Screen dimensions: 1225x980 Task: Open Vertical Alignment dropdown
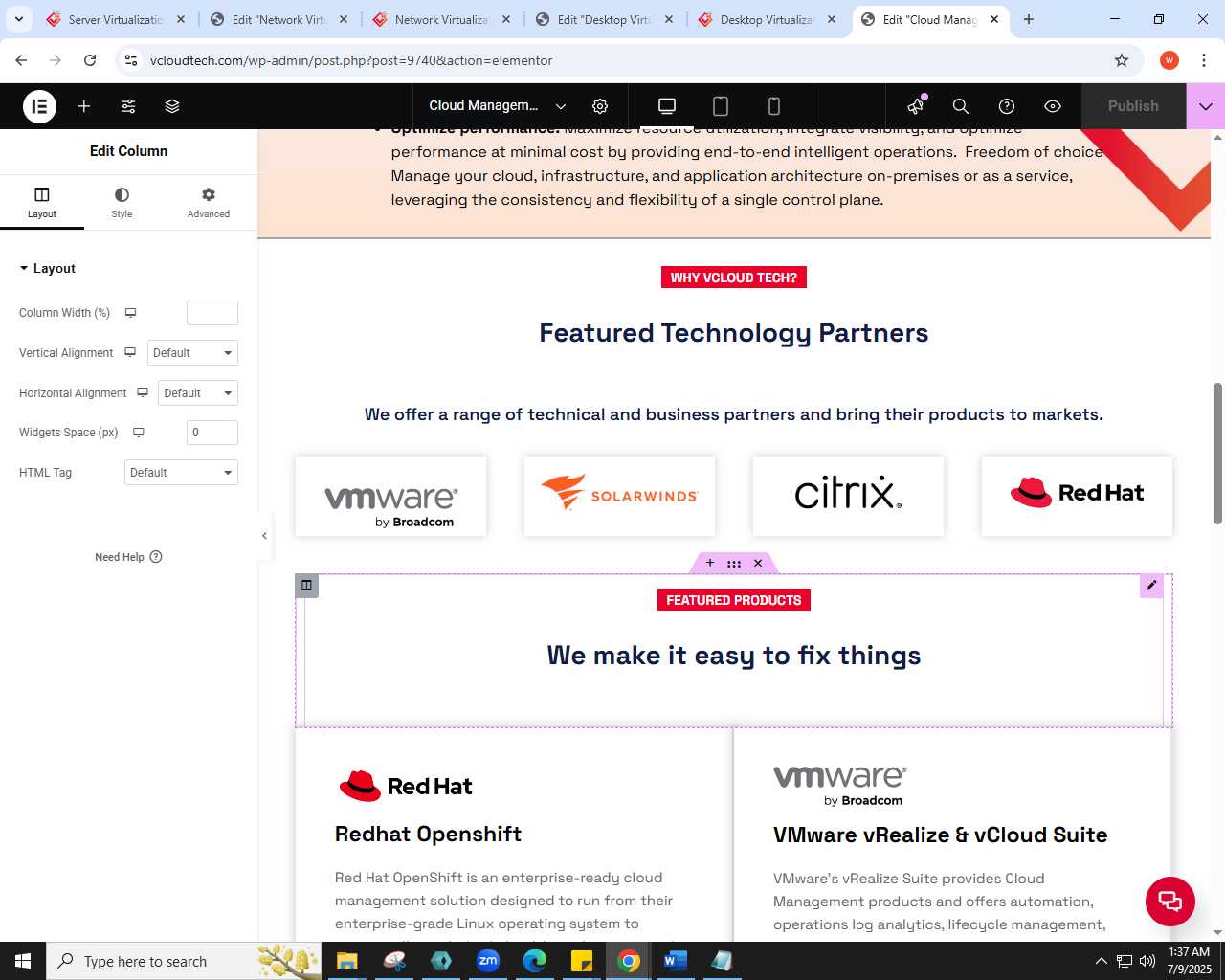coord(192,353)
